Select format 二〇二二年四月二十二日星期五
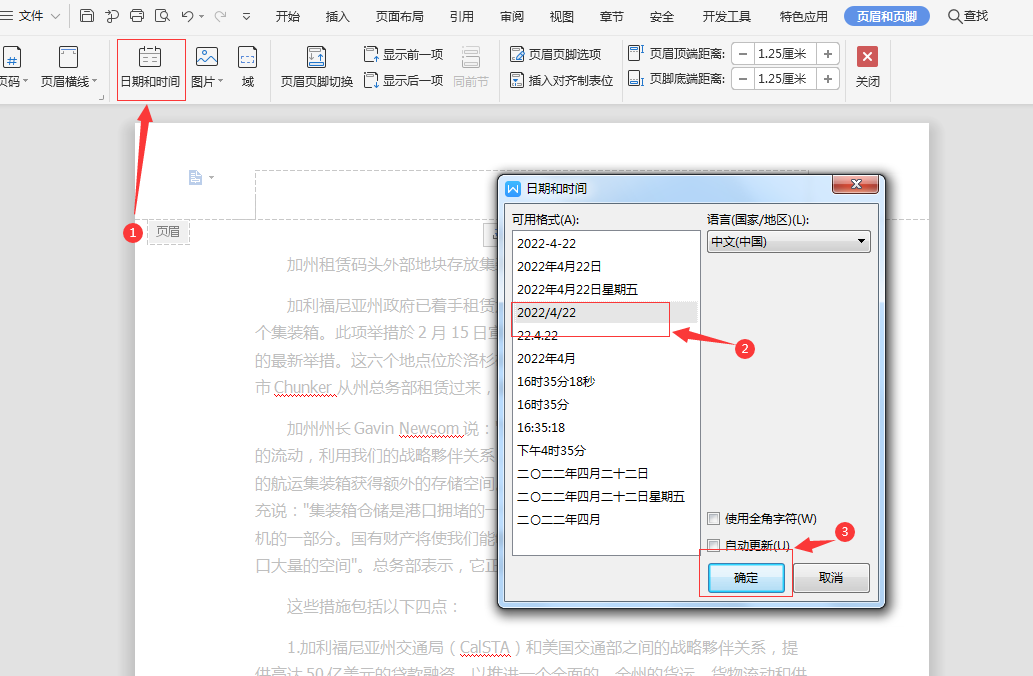Viewport: 1033px width, 676px height. (605, 496)
